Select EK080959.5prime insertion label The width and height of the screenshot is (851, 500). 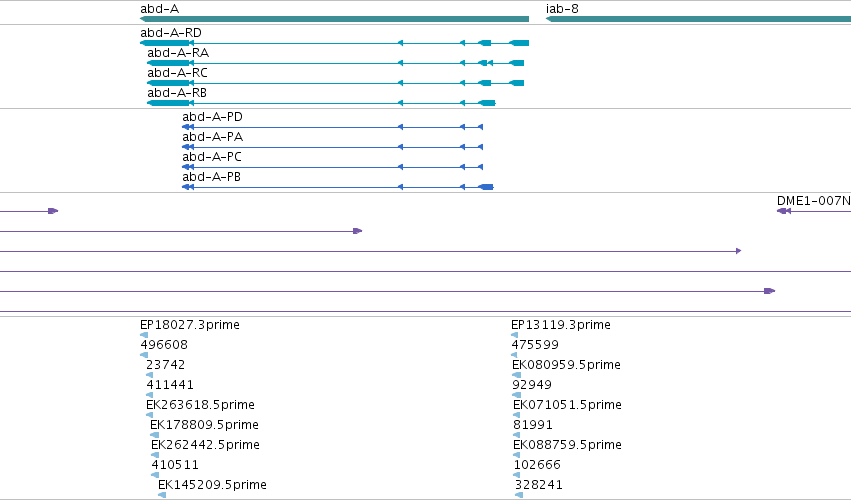567,365
